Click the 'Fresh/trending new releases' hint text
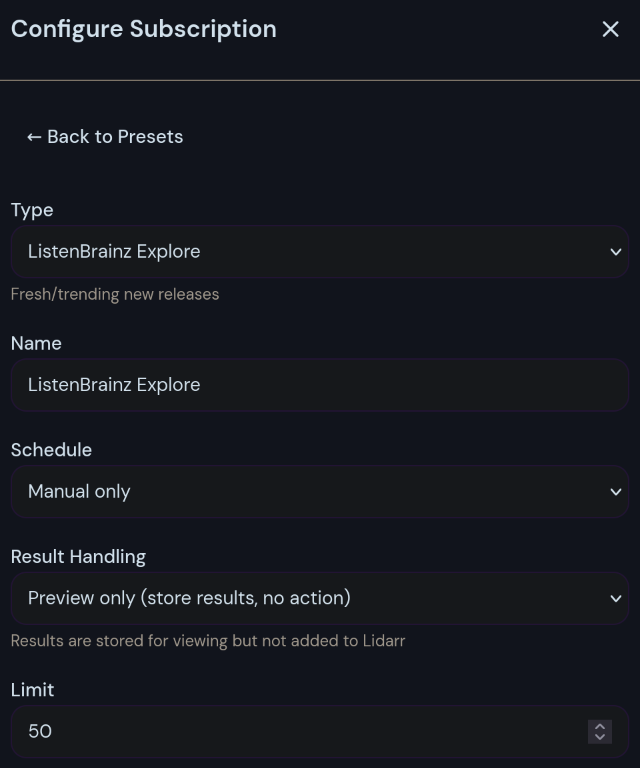Viewport: 640px width, 768px height. tap(115, 294)
